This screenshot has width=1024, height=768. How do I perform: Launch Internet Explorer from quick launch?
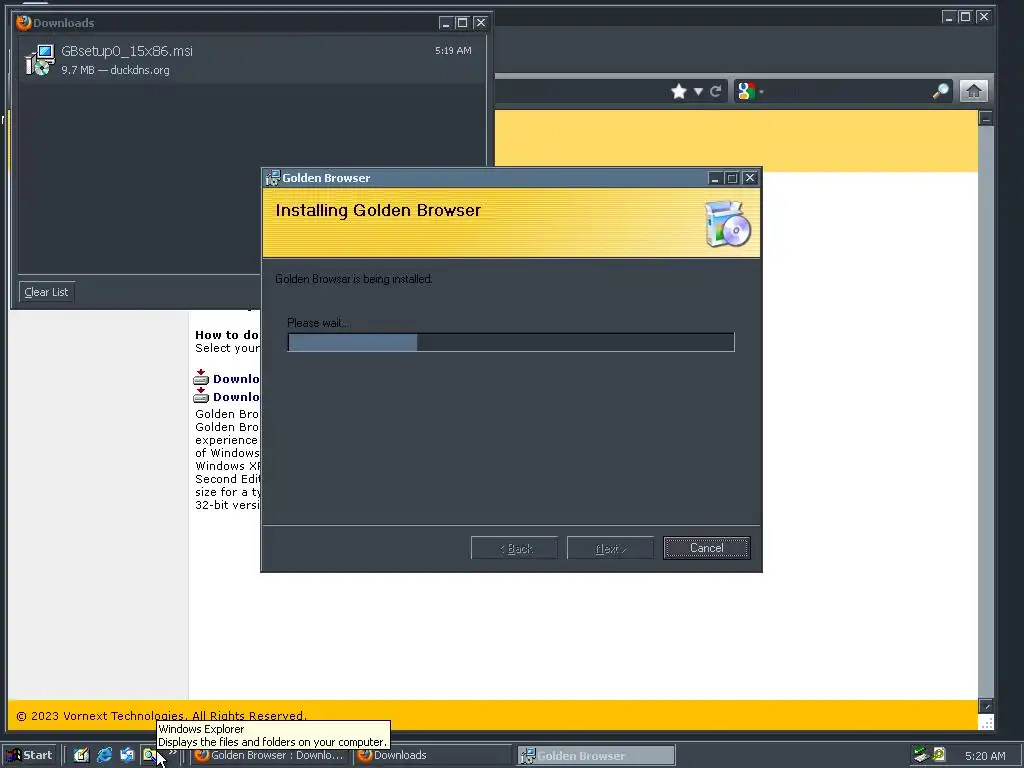tap(104, 755)
